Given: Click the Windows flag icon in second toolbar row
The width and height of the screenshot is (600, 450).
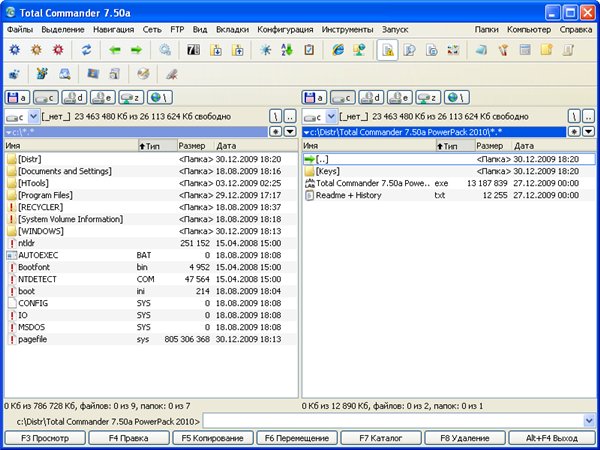Looking at the screenshot, I should click(93, 74).
